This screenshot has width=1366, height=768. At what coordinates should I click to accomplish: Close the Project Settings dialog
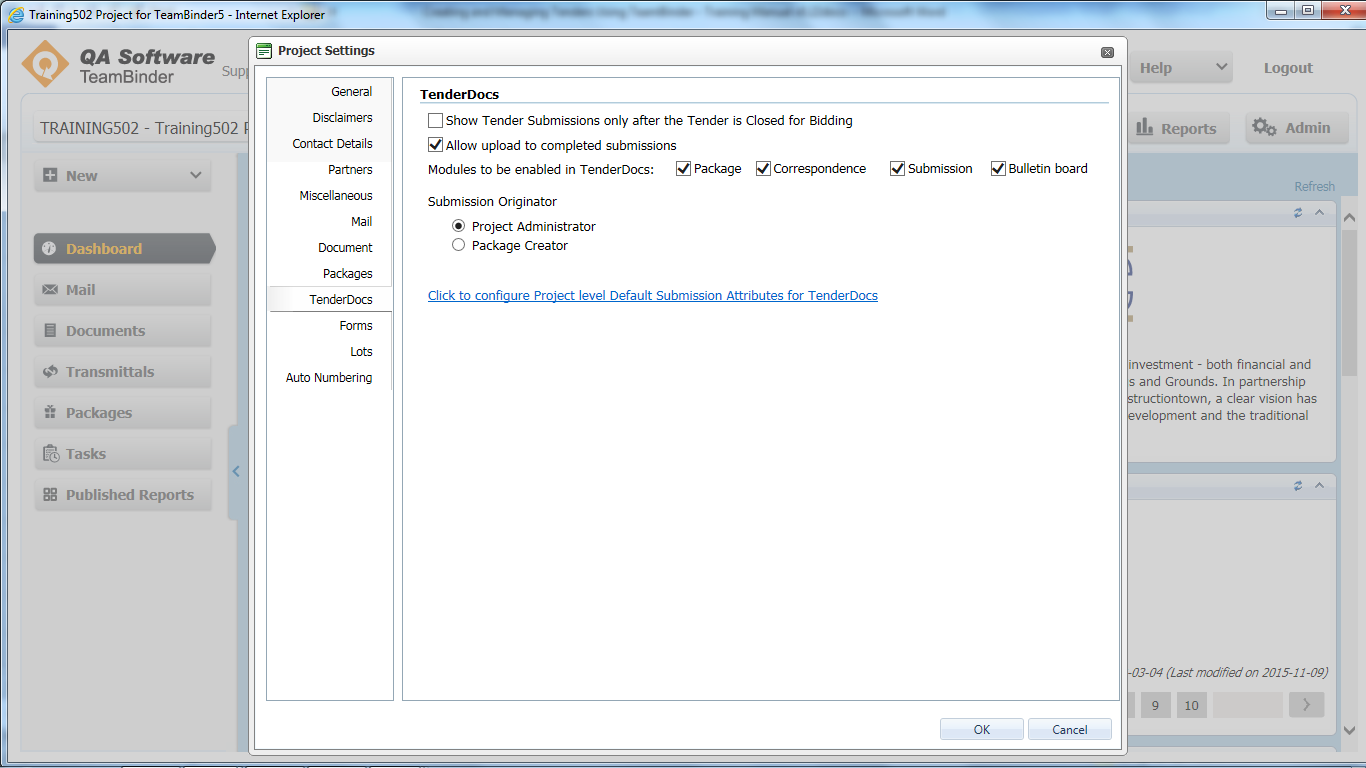[x=1107, y=52]
